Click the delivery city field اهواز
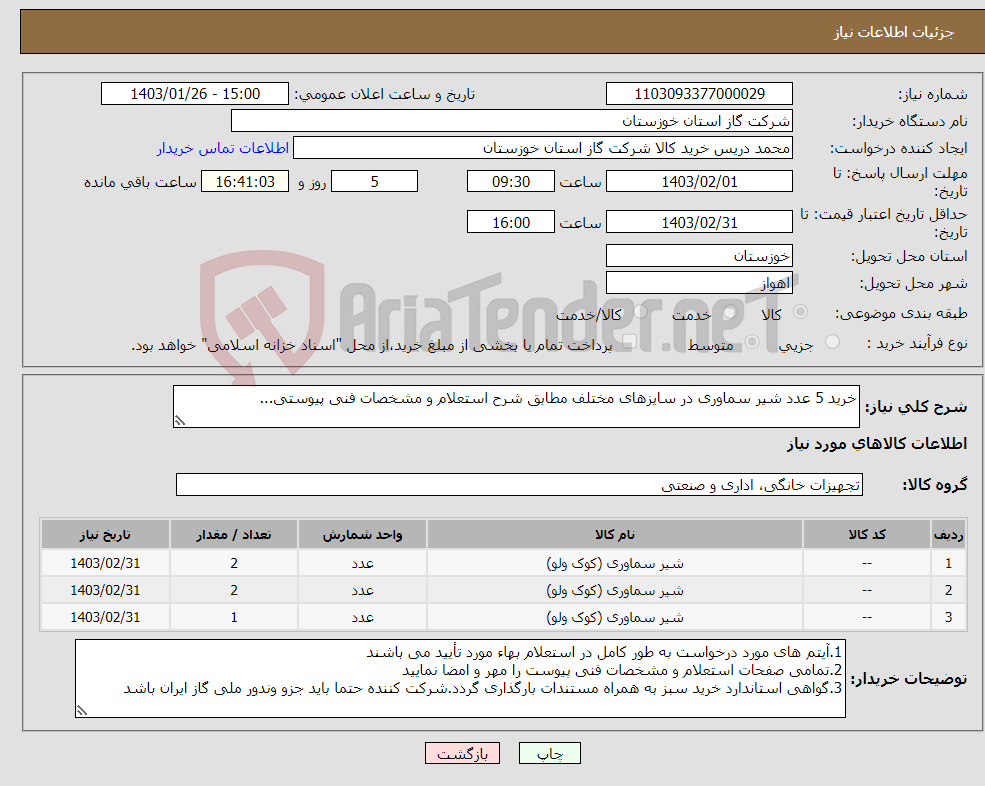This screenshot has width=985, height=786. 699,283
